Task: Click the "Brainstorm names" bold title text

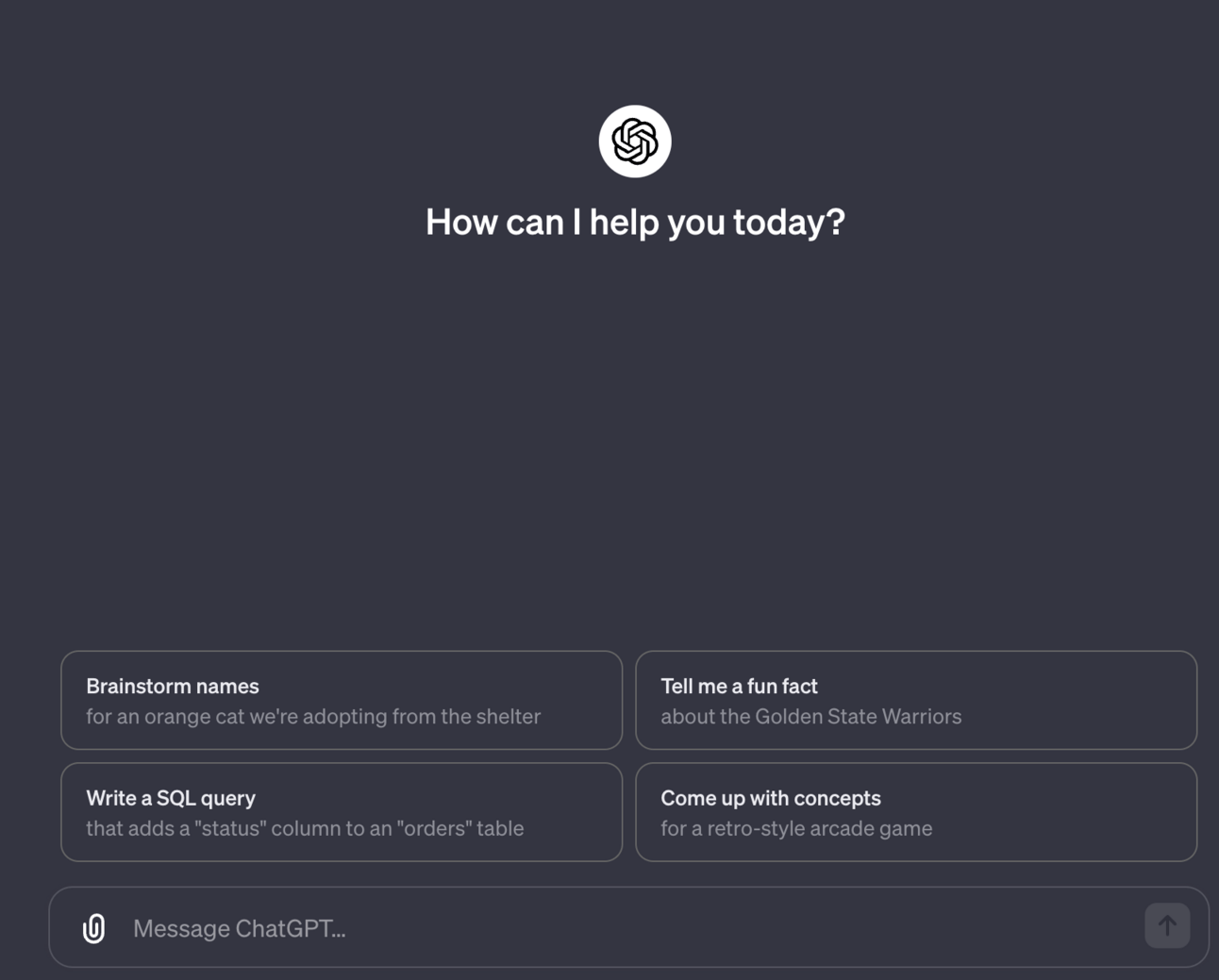Action: coord(173,686)
